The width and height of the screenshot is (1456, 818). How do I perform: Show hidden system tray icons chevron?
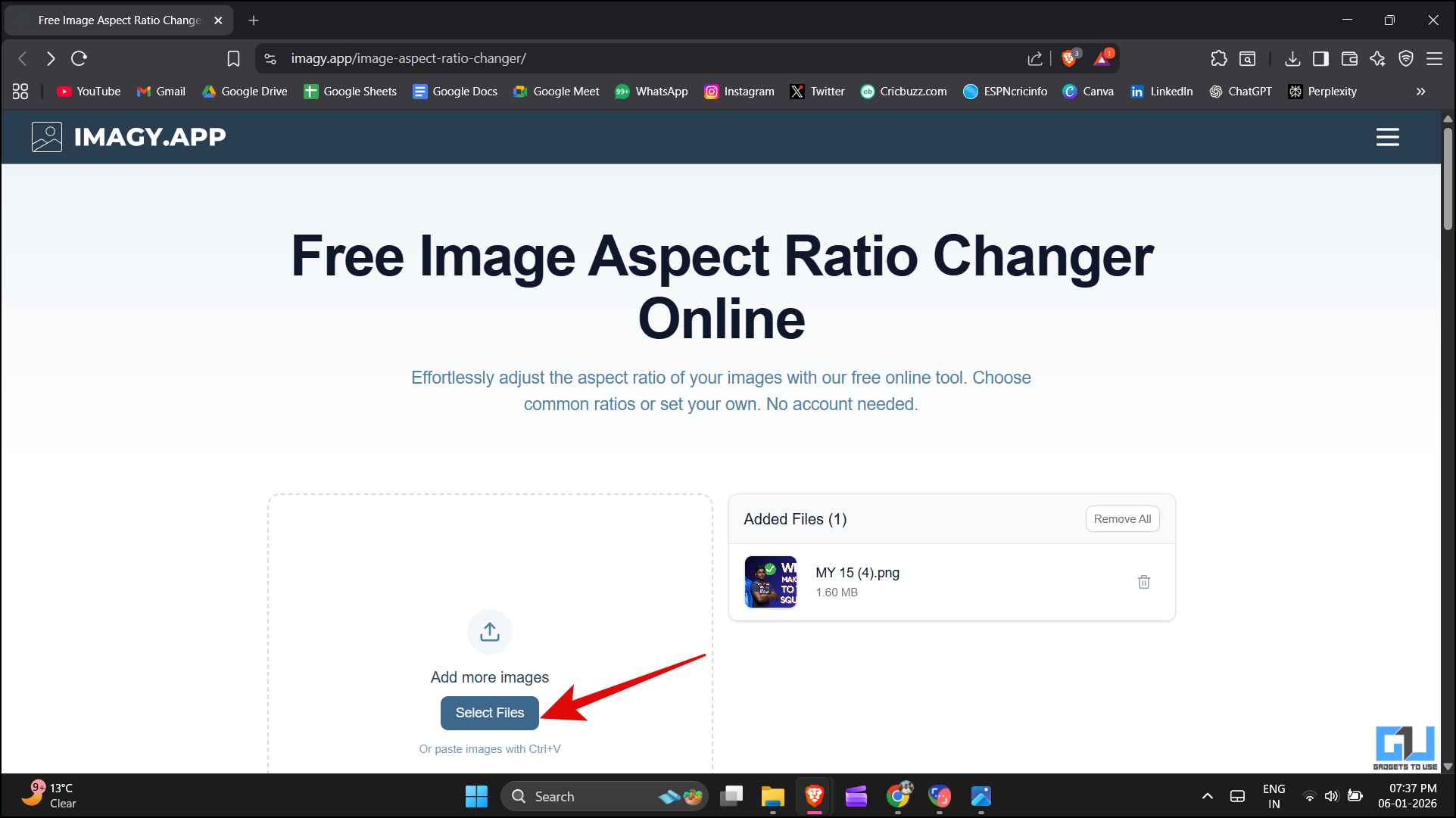click(1208, 796)
